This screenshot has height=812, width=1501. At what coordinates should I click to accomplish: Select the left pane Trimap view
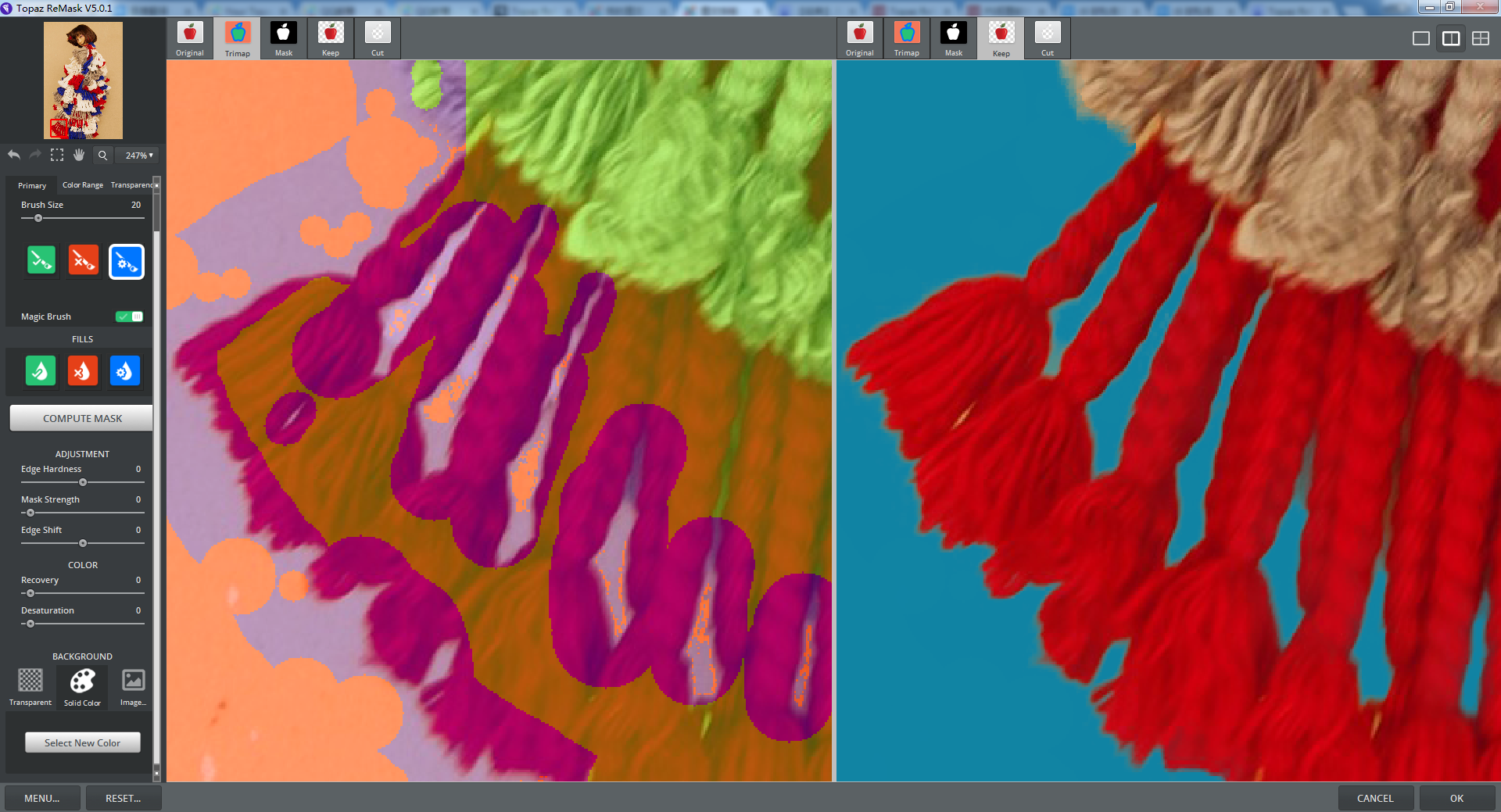[x=237, y=38]
